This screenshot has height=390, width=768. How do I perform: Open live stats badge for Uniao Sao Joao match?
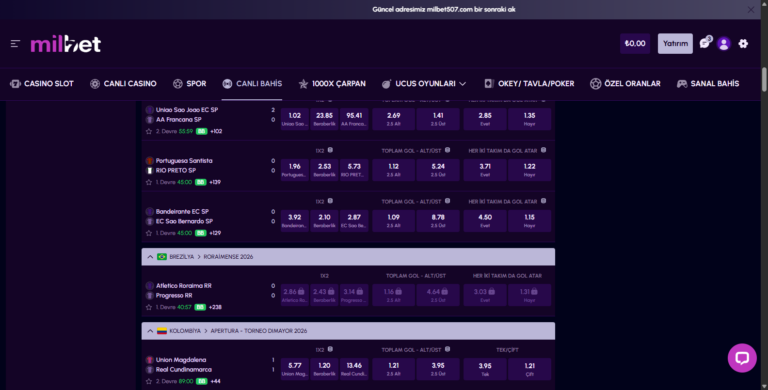pyautogui.click(x=201, y=131)
